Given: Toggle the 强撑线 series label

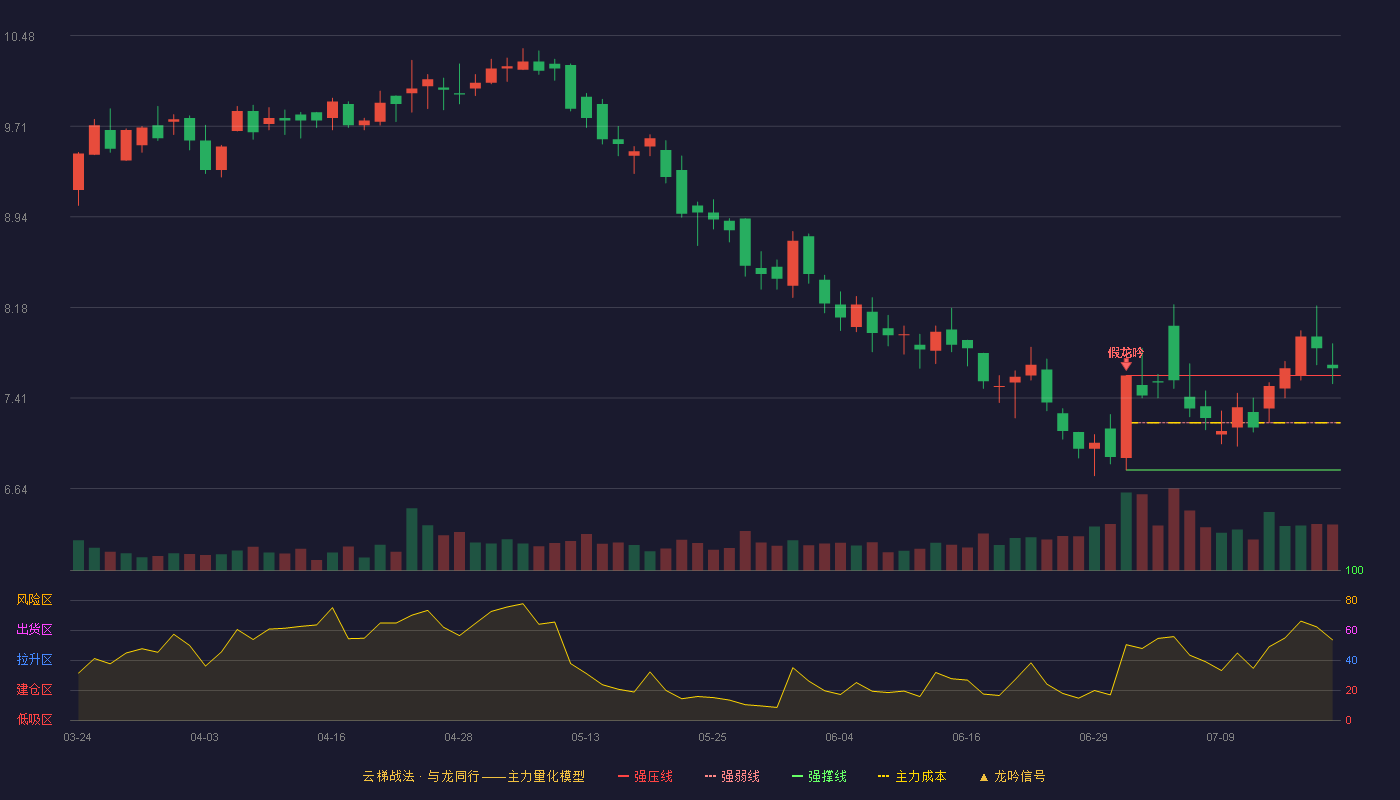Looking at the screenshot, I should (827, 776).
